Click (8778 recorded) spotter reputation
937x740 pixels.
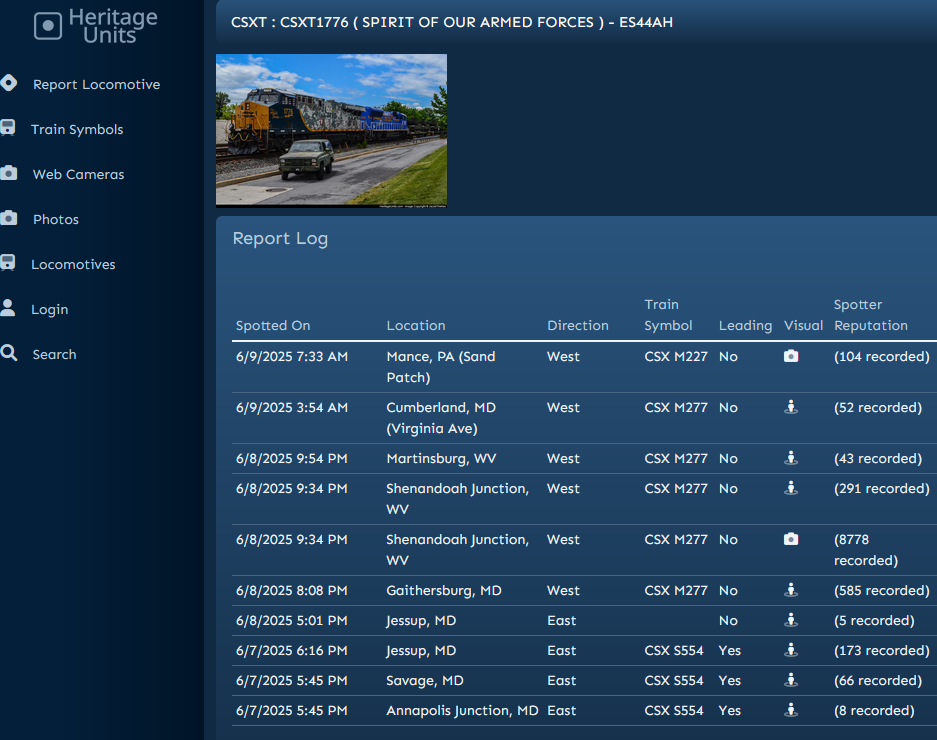866,550
